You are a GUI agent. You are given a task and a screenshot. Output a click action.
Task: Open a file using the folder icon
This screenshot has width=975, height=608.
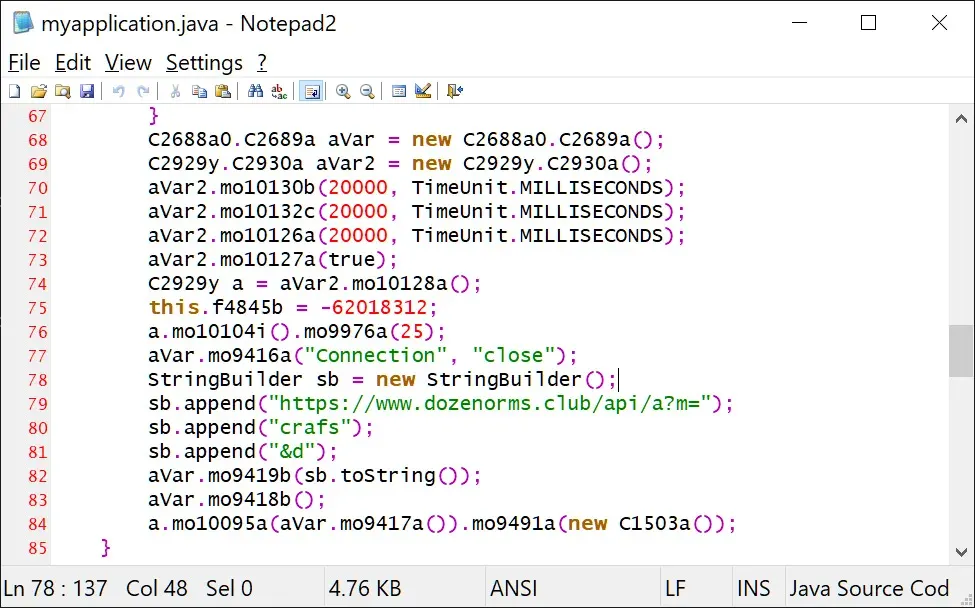click(x=39, y=91)
